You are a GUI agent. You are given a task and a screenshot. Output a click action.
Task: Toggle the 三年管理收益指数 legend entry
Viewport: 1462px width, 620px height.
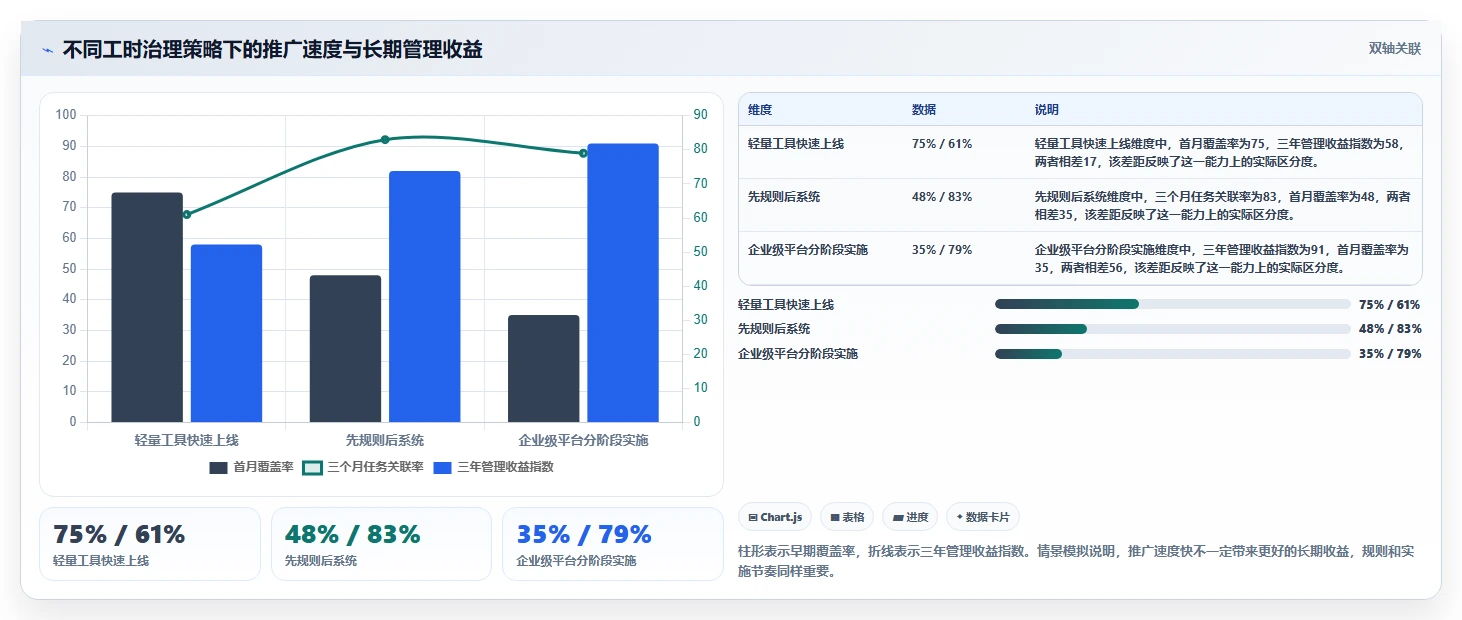click(x=493, y=467)
